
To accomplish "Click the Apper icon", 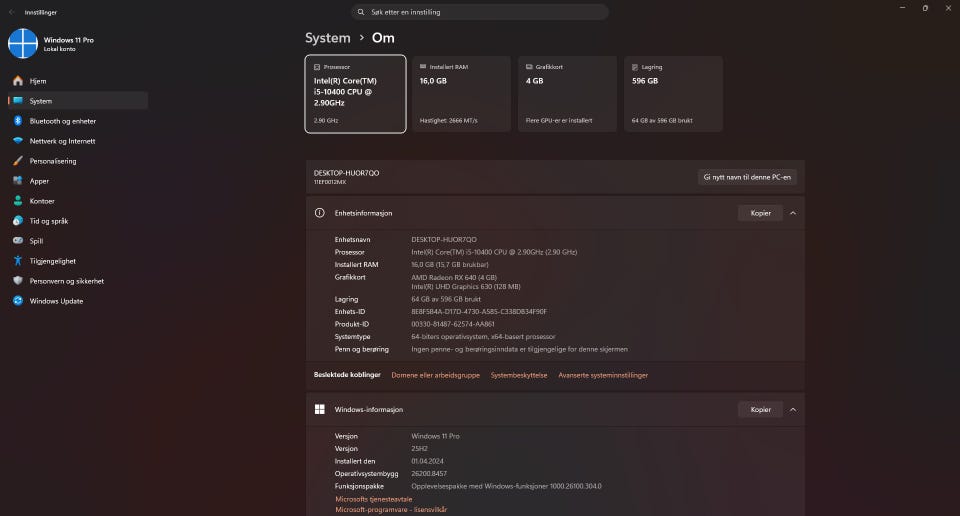I will coord(18,181).
